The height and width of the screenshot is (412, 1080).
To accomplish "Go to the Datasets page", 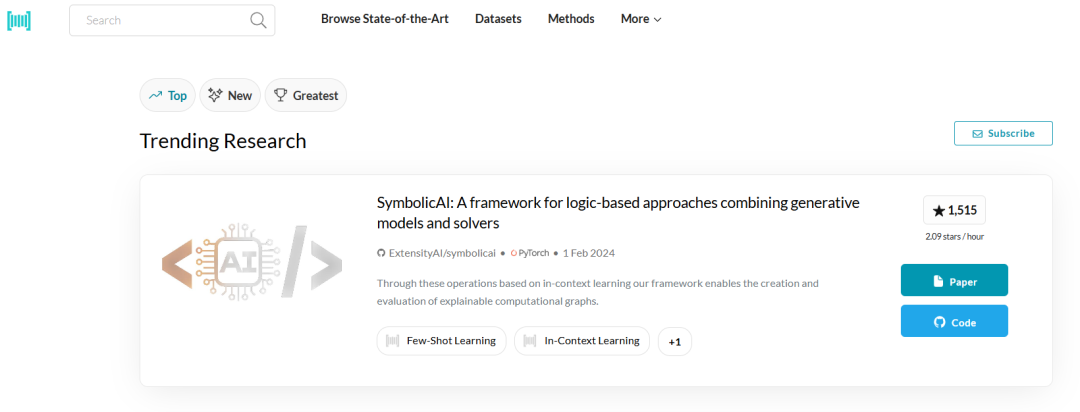I will pyautogui.click(x=498, y=19).
